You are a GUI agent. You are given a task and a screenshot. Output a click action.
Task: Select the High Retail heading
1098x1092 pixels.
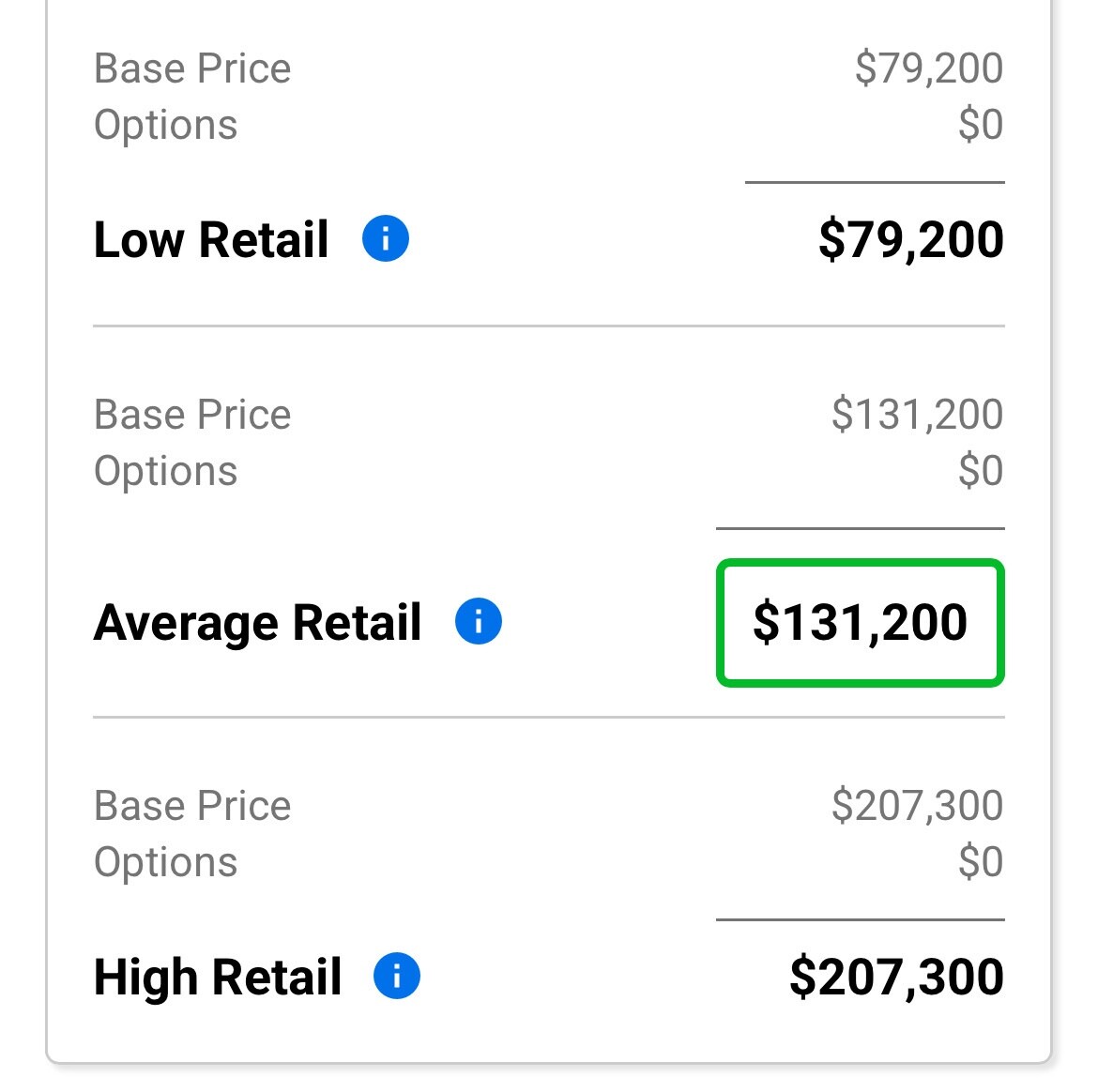(x=218, y=977)
